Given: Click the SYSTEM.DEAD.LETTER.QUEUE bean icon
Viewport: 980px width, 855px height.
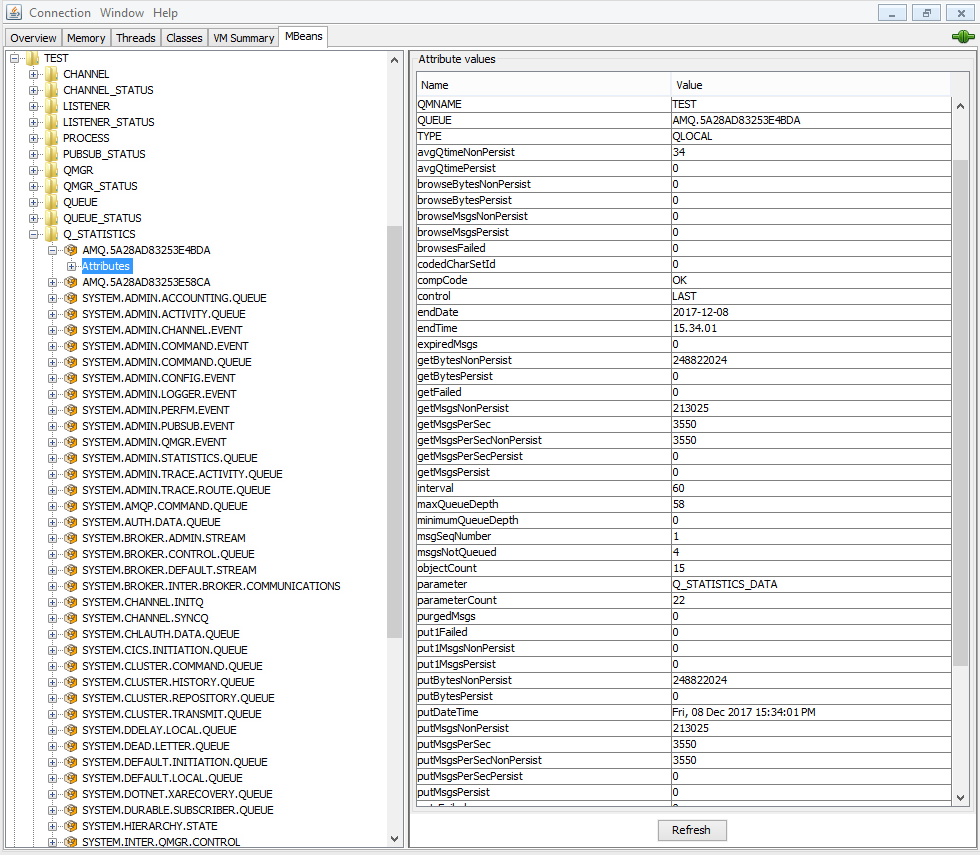Looking at the screenshot, I should click(x=71, y=746).
